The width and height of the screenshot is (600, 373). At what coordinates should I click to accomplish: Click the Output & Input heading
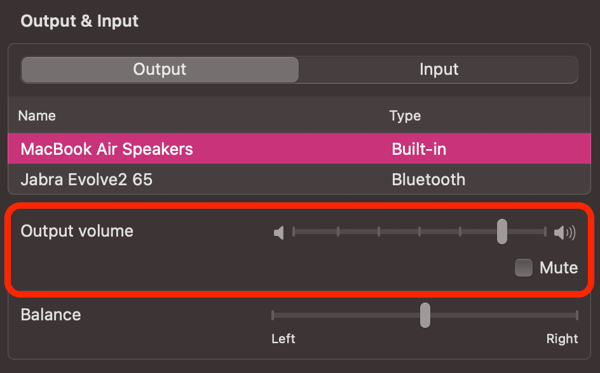click(x=79, y=21)
